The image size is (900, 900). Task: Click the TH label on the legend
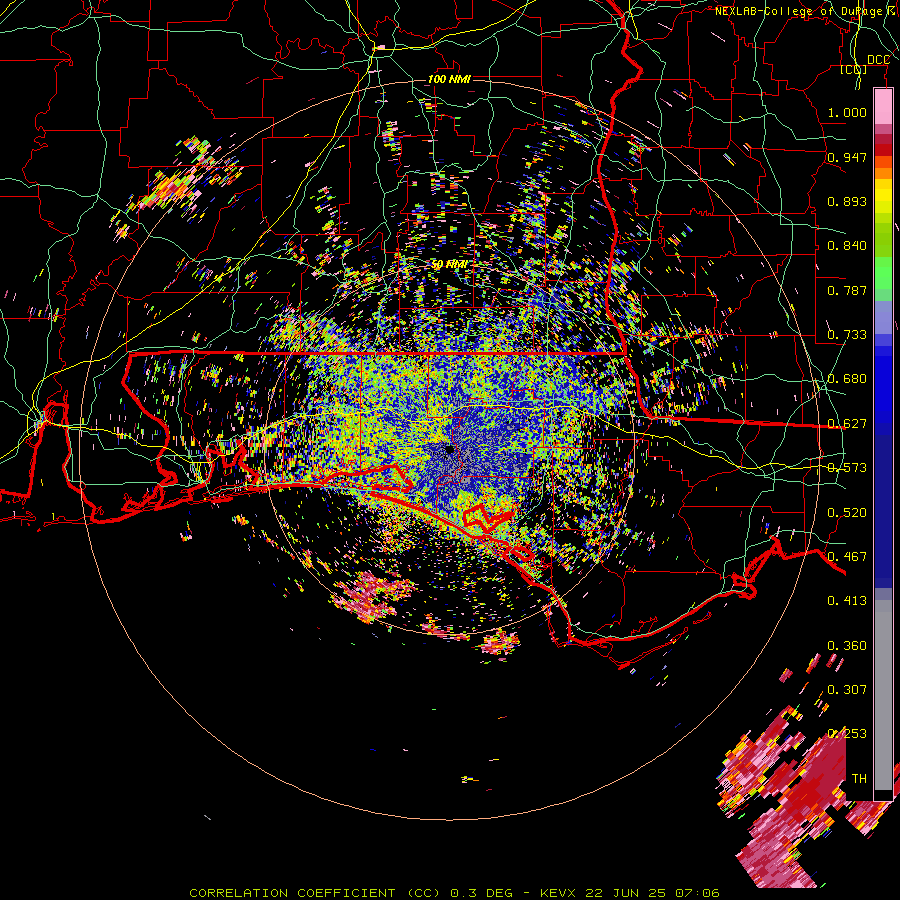click(859, 779)
